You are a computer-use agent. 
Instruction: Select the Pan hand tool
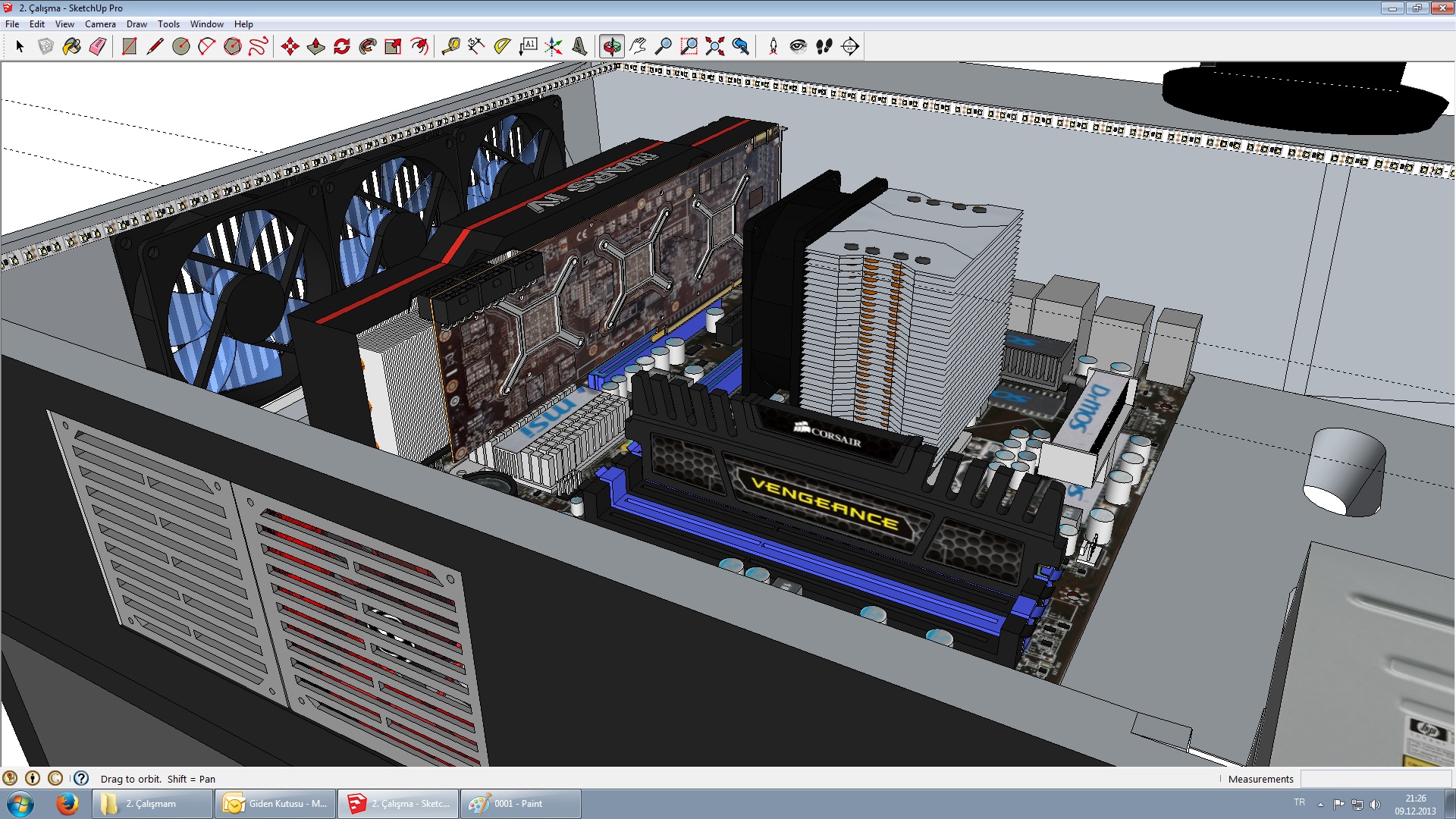[x=638, y=46]
